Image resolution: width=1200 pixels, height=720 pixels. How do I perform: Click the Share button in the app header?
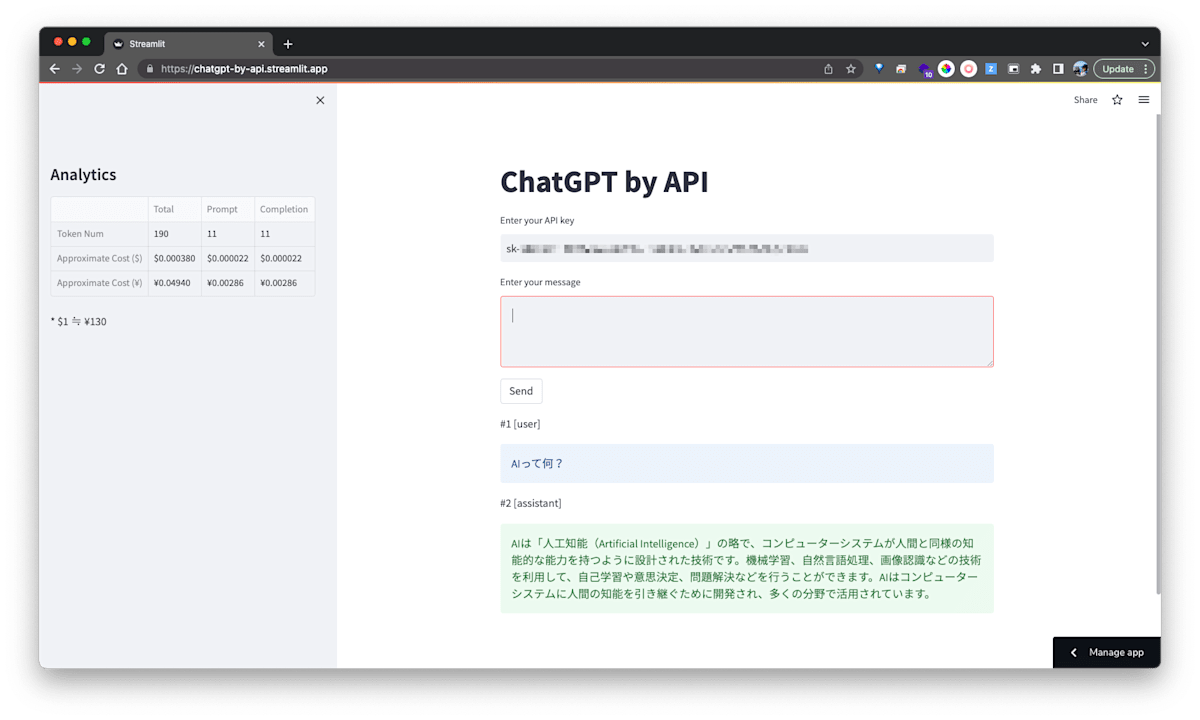(x=1085, y=100)
